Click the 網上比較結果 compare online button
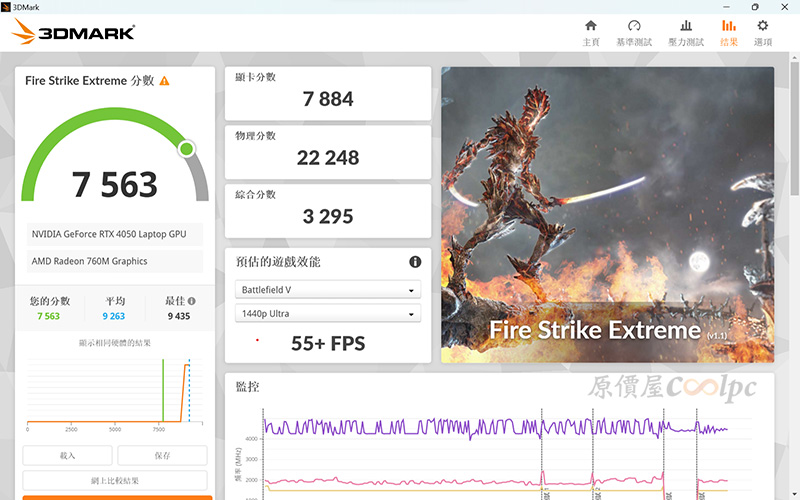This screenshot has height=500, width=800. [x=115, y=480]
